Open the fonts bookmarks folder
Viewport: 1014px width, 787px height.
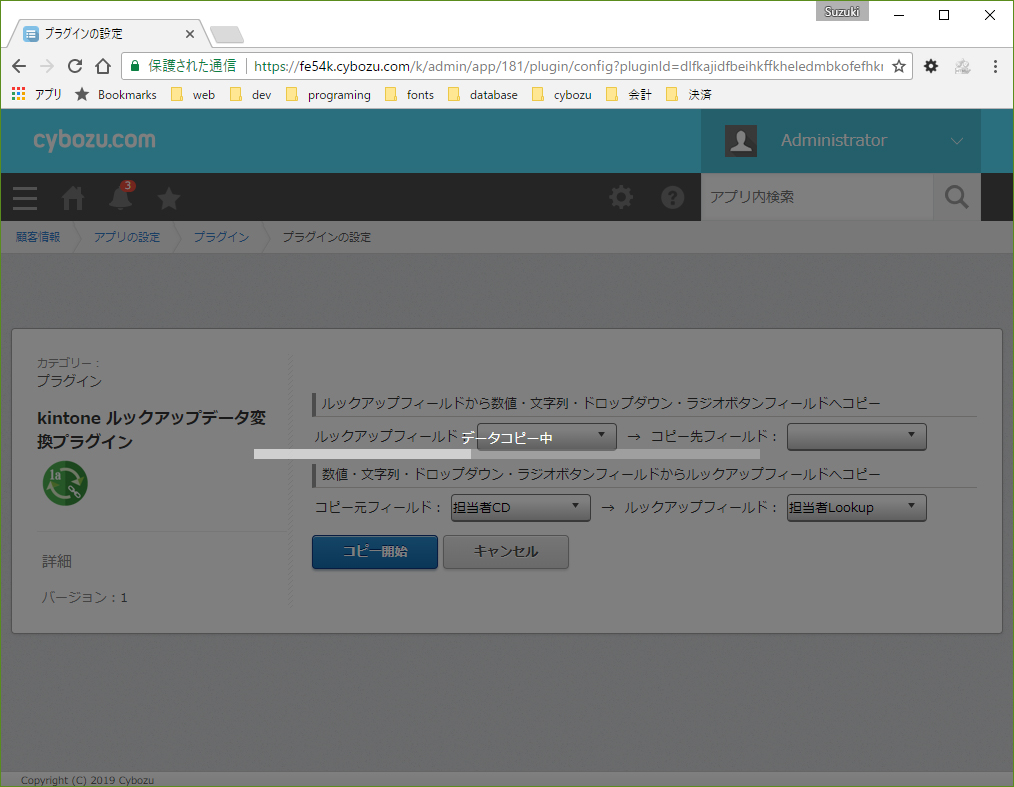(x=409, y=94)
